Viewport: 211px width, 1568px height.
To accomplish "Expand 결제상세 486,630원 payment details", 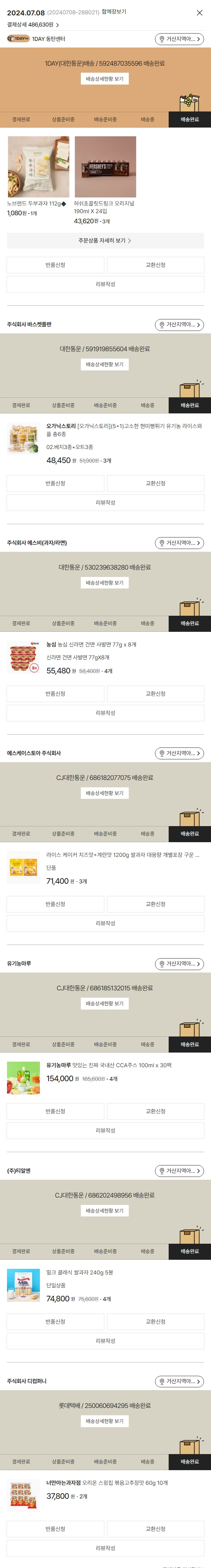I will 33,25.
